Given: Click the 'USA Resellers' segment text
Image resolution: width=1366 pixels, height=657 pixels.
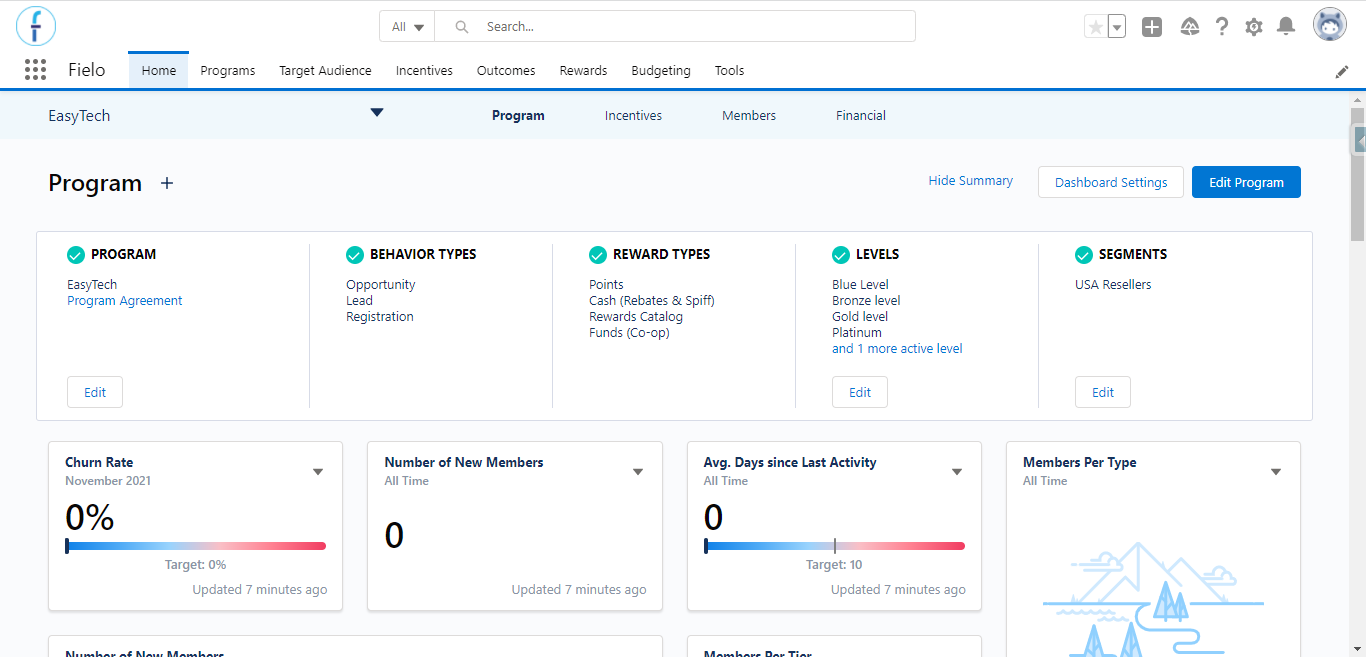Looking at the screenshot, I should (1113, 285).
